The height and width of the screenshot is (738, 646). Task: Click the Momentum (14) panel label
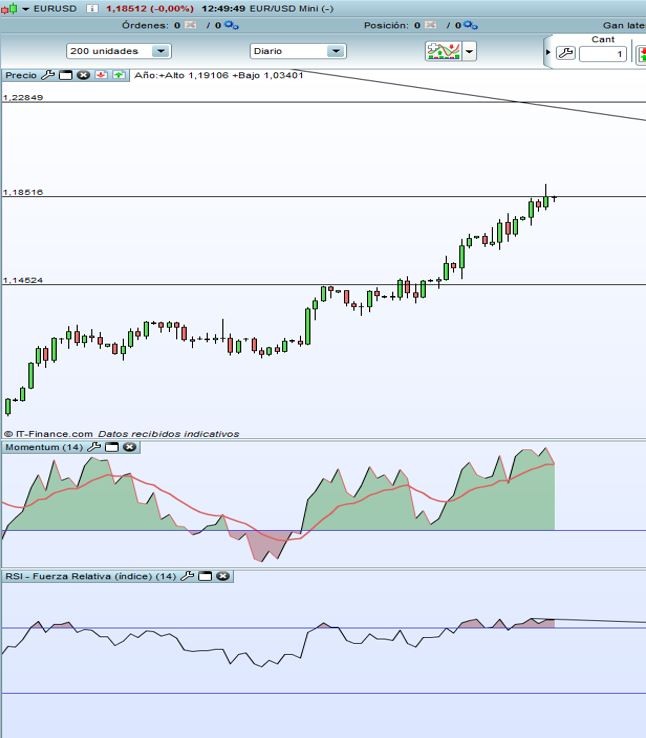(44, 447)
